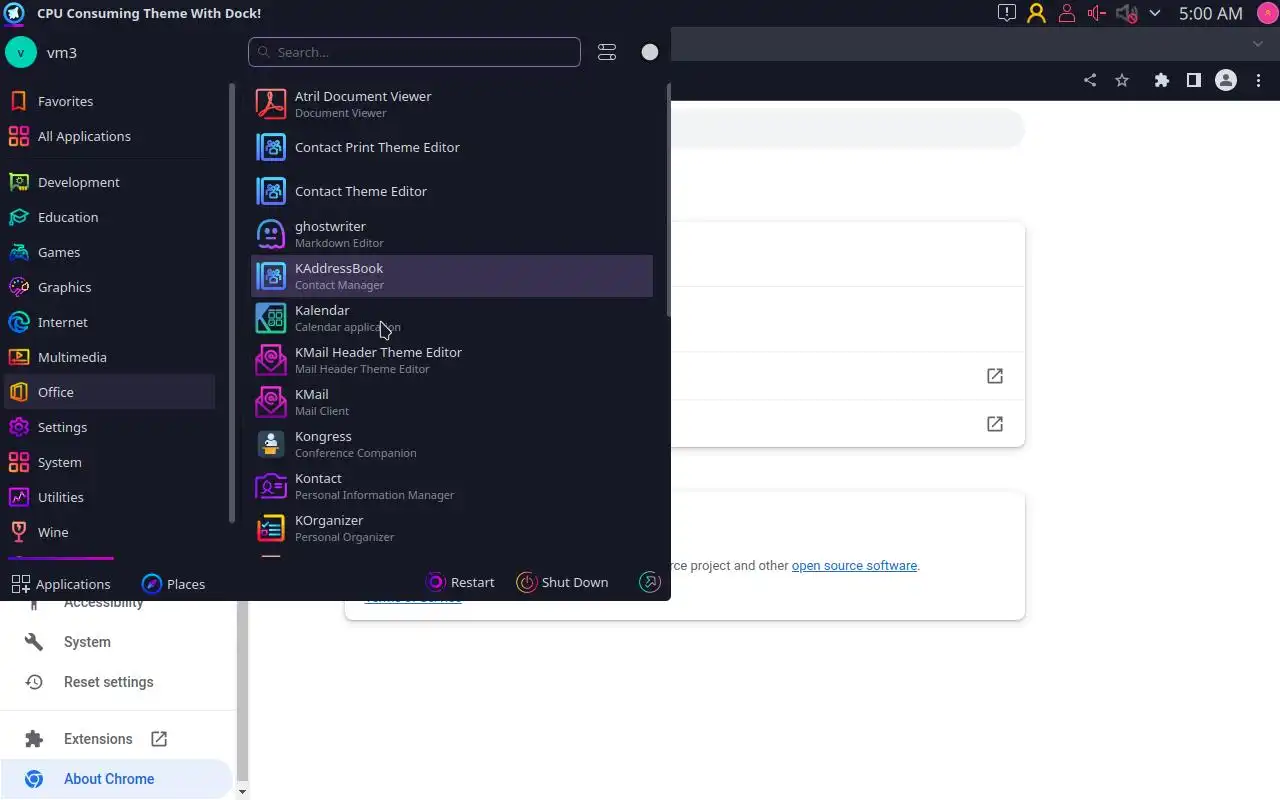1280x800 pixels.
Task: Open KOrganizer Personal Organizer icon
Action: click(271, 528)
